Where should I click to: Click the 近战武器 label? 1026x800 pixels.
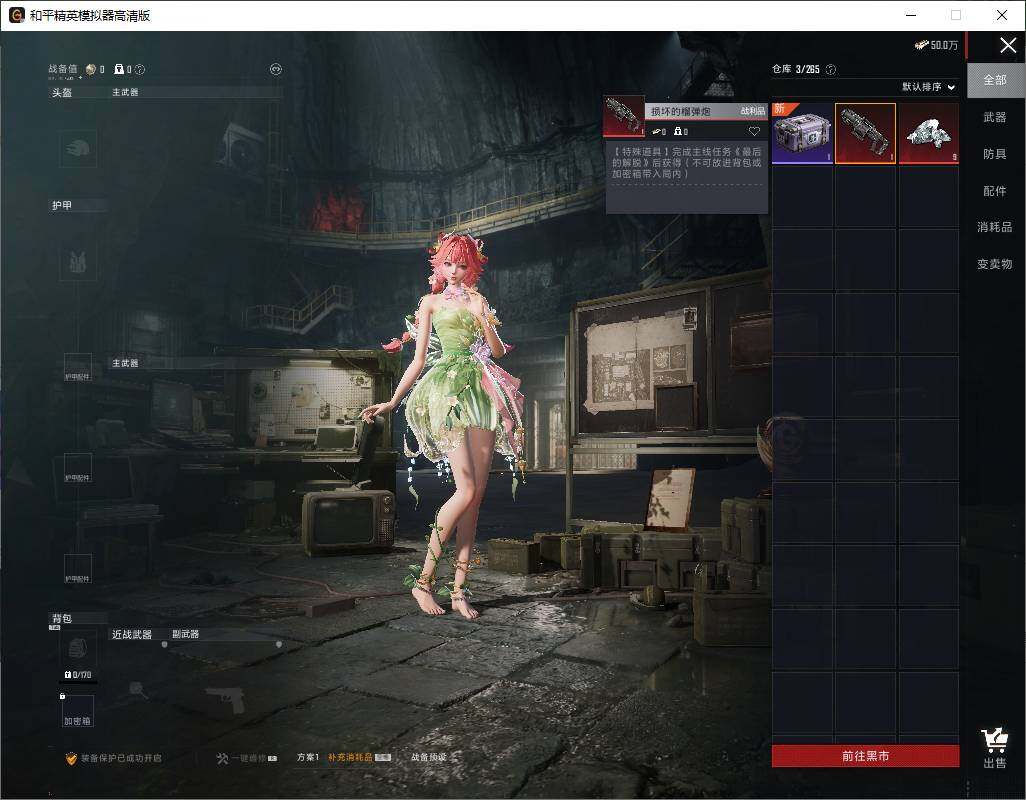click(132, 635)
